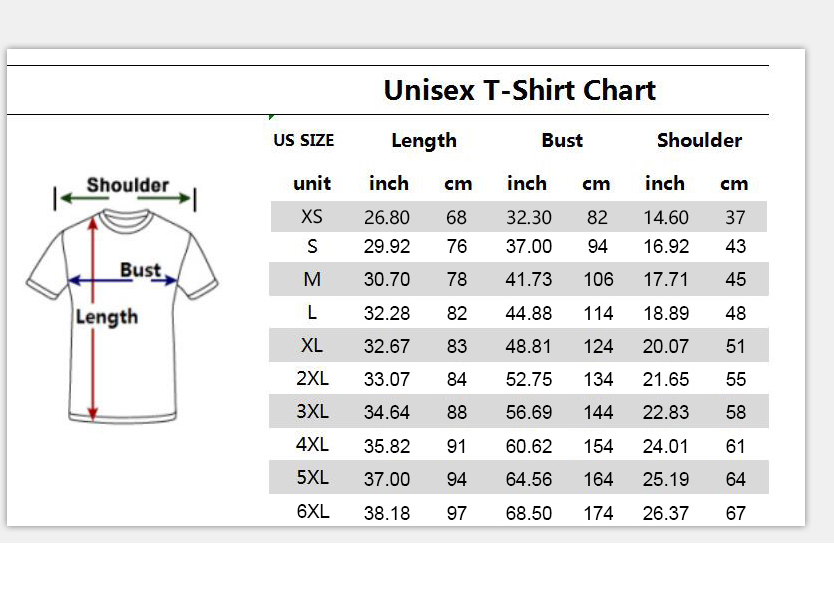Click the Bust column header in the table

click(x=562, y=141)
